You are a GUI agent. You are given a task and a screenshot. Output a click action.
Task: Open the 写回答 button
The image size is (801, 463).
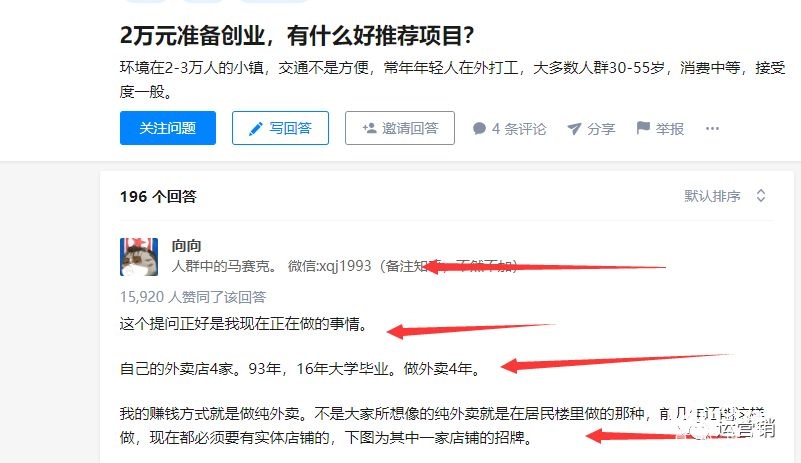point(280,128)
